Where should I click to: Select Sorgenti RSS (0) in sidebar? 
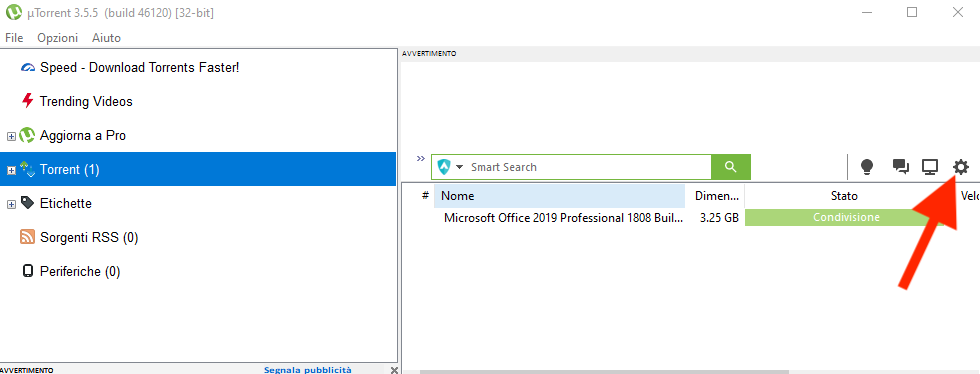89,238
